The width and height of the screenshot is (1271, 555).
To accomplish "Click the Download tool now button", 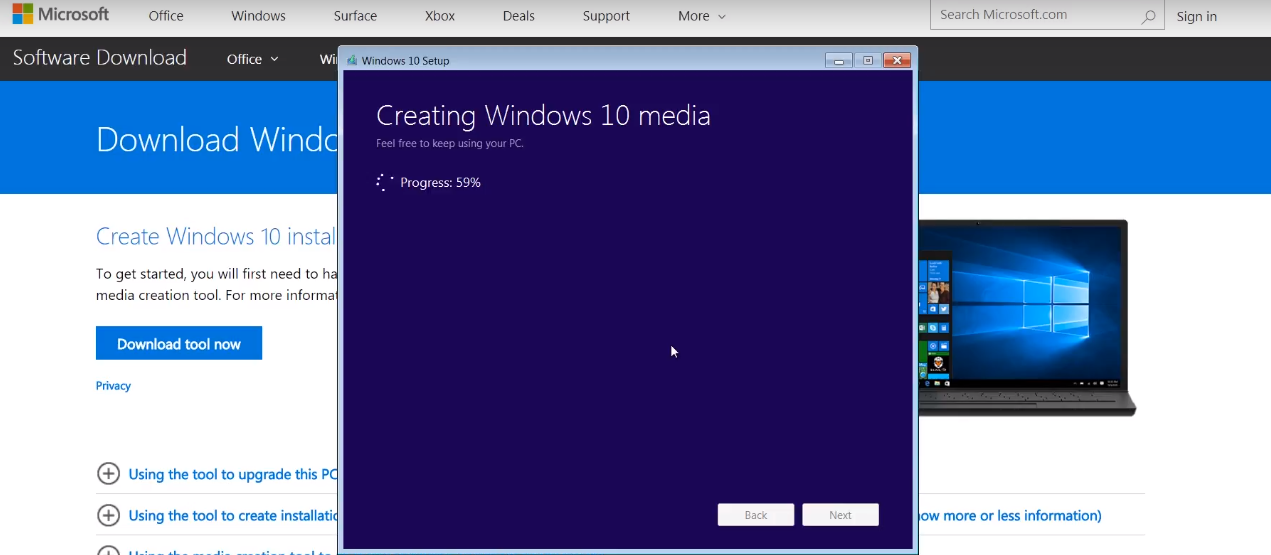I will coord(179,343).
